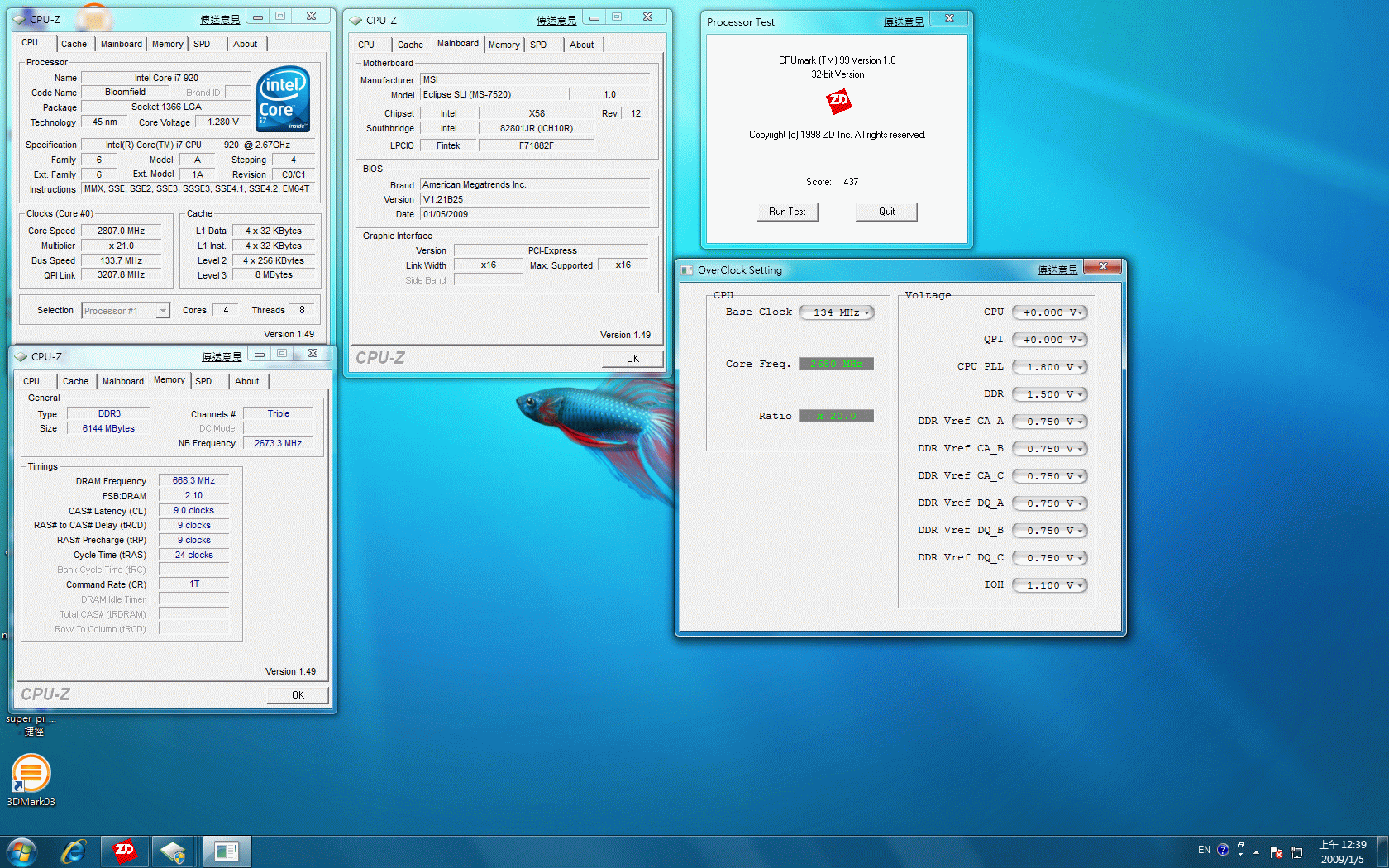Click the red ZD CPUmark taskbar icon

125,851
